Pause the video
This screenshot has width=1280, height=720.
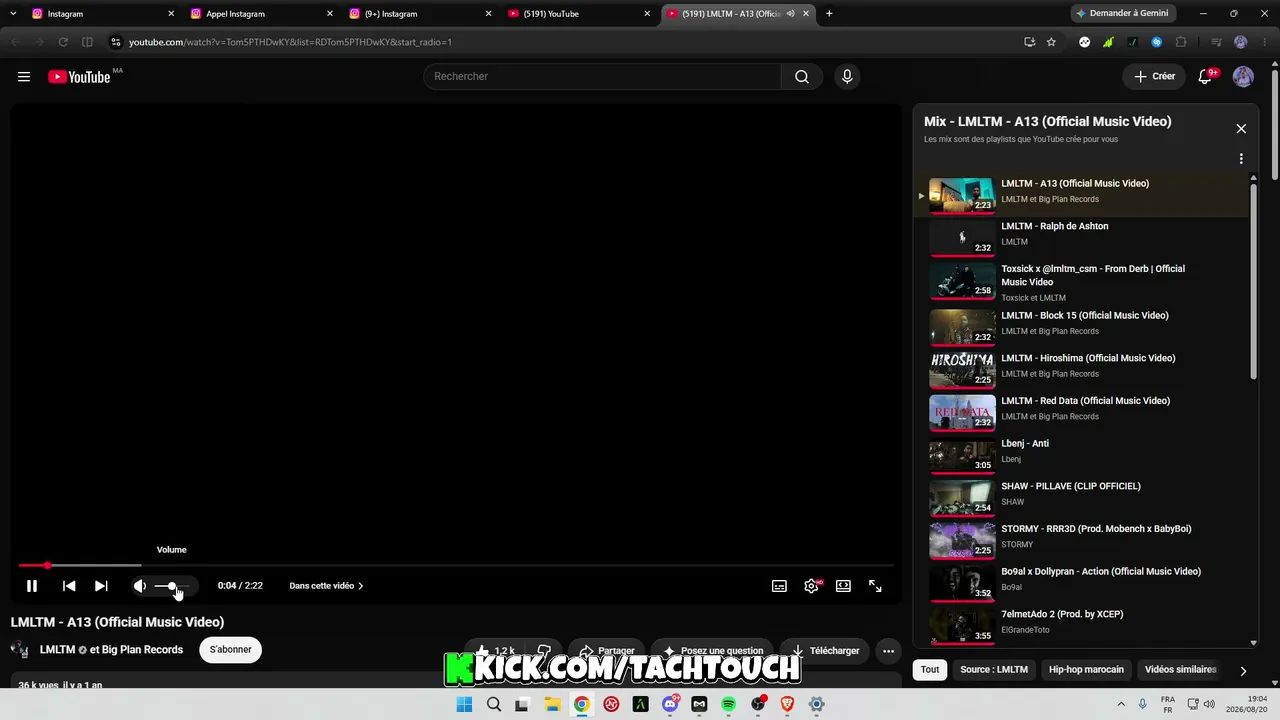32,586
